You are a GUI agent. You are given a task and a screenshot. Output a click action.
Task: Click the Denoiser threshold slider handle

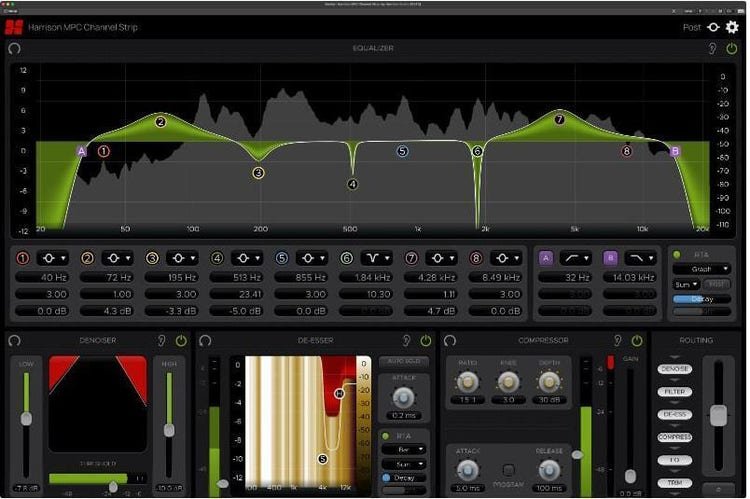113,487
